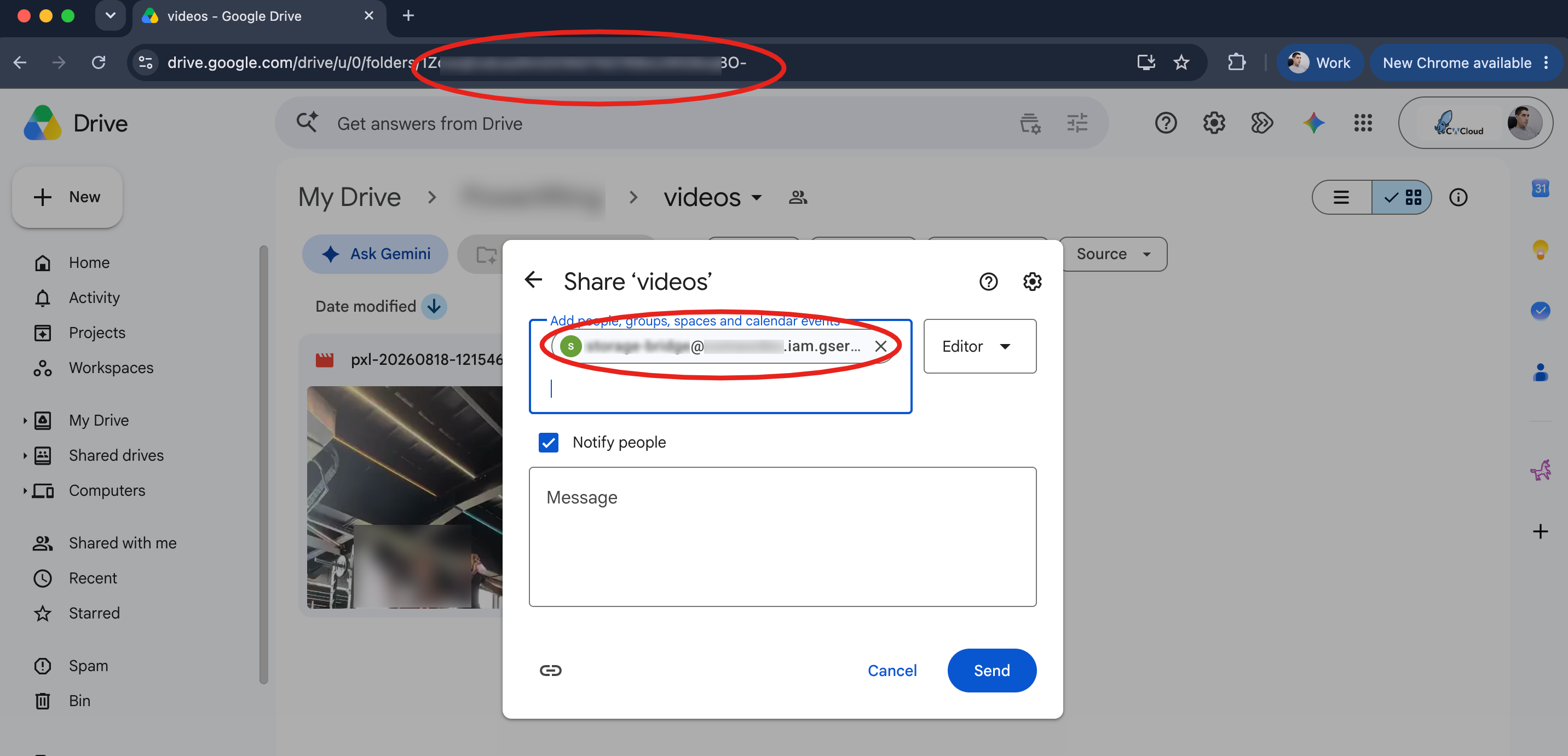Screen dimensions: 1568x756
Task: Reload the page
Action: click(99, 62)
